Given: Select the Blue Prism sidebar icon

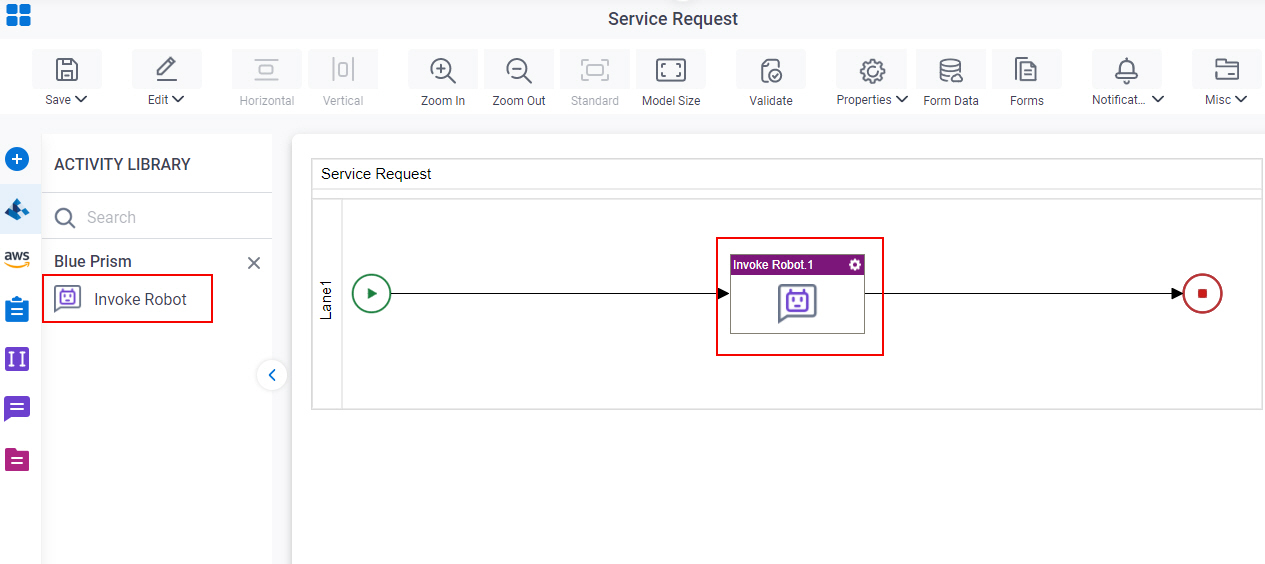Looking at the screenshot, I should click(x=17, y=209).
